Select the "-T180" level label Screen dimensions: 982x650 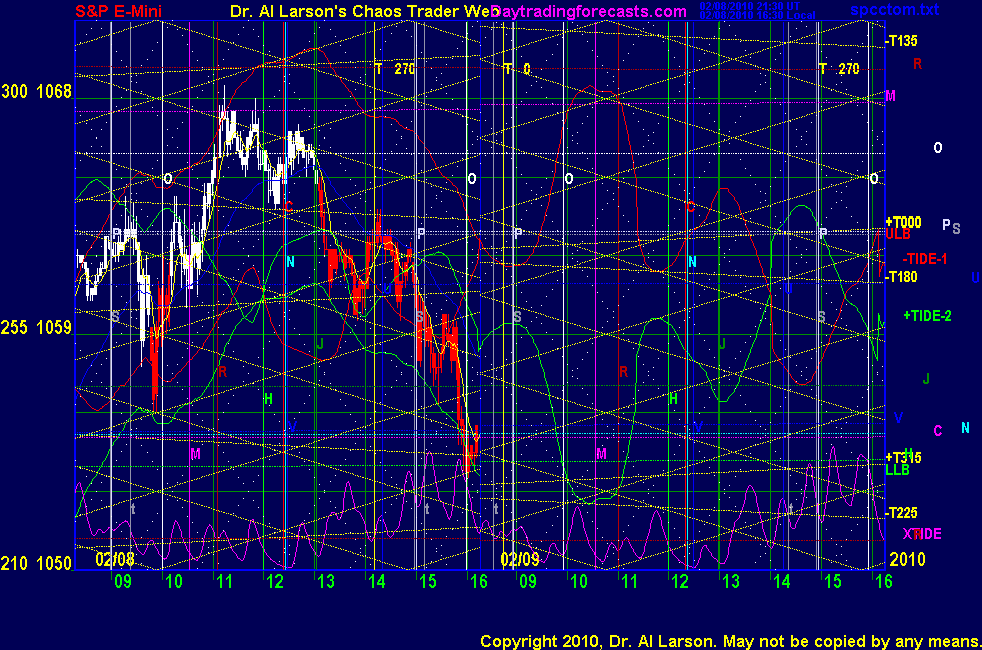coord(901,277)
